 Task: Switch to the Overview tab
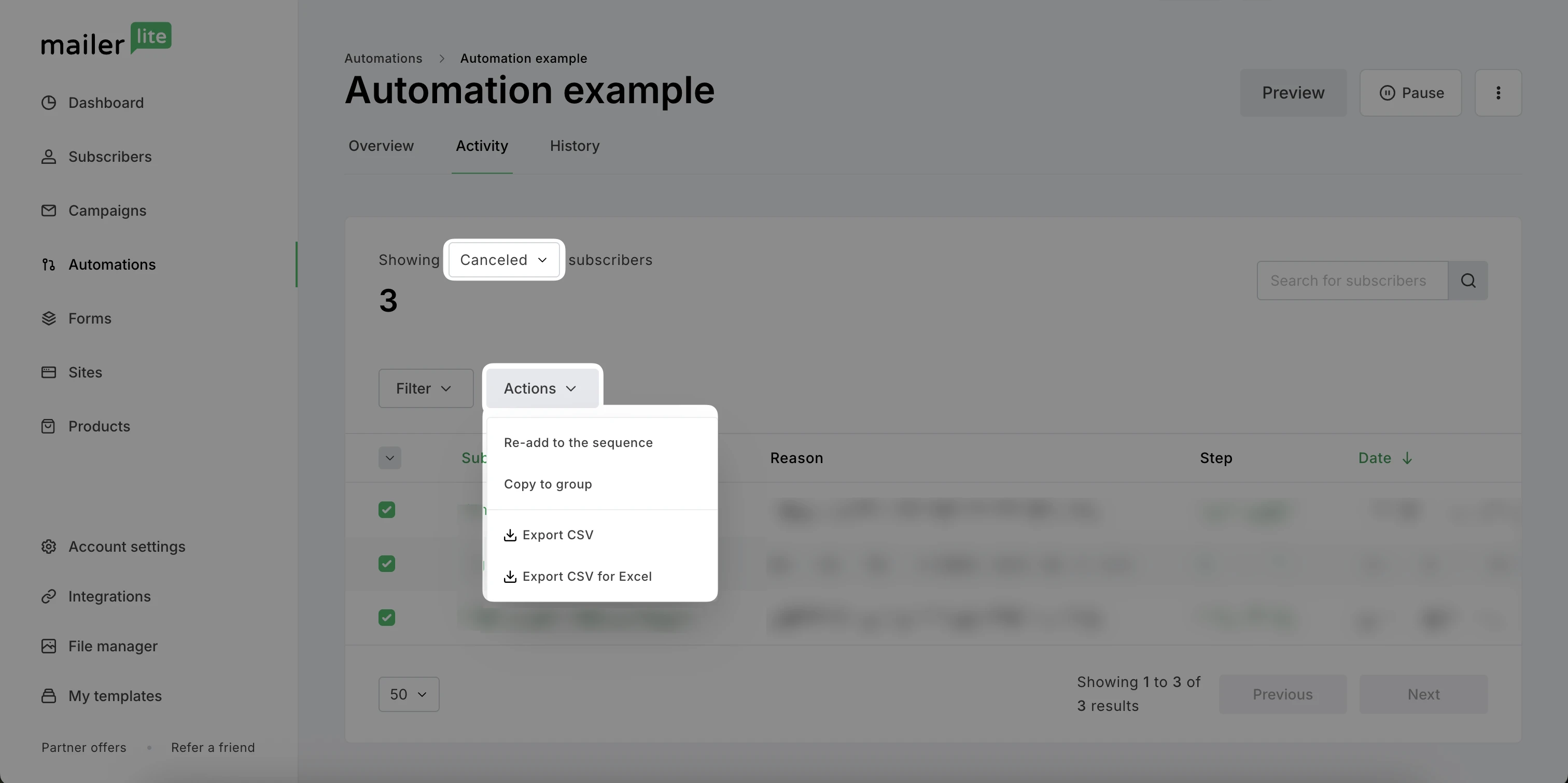381,146
